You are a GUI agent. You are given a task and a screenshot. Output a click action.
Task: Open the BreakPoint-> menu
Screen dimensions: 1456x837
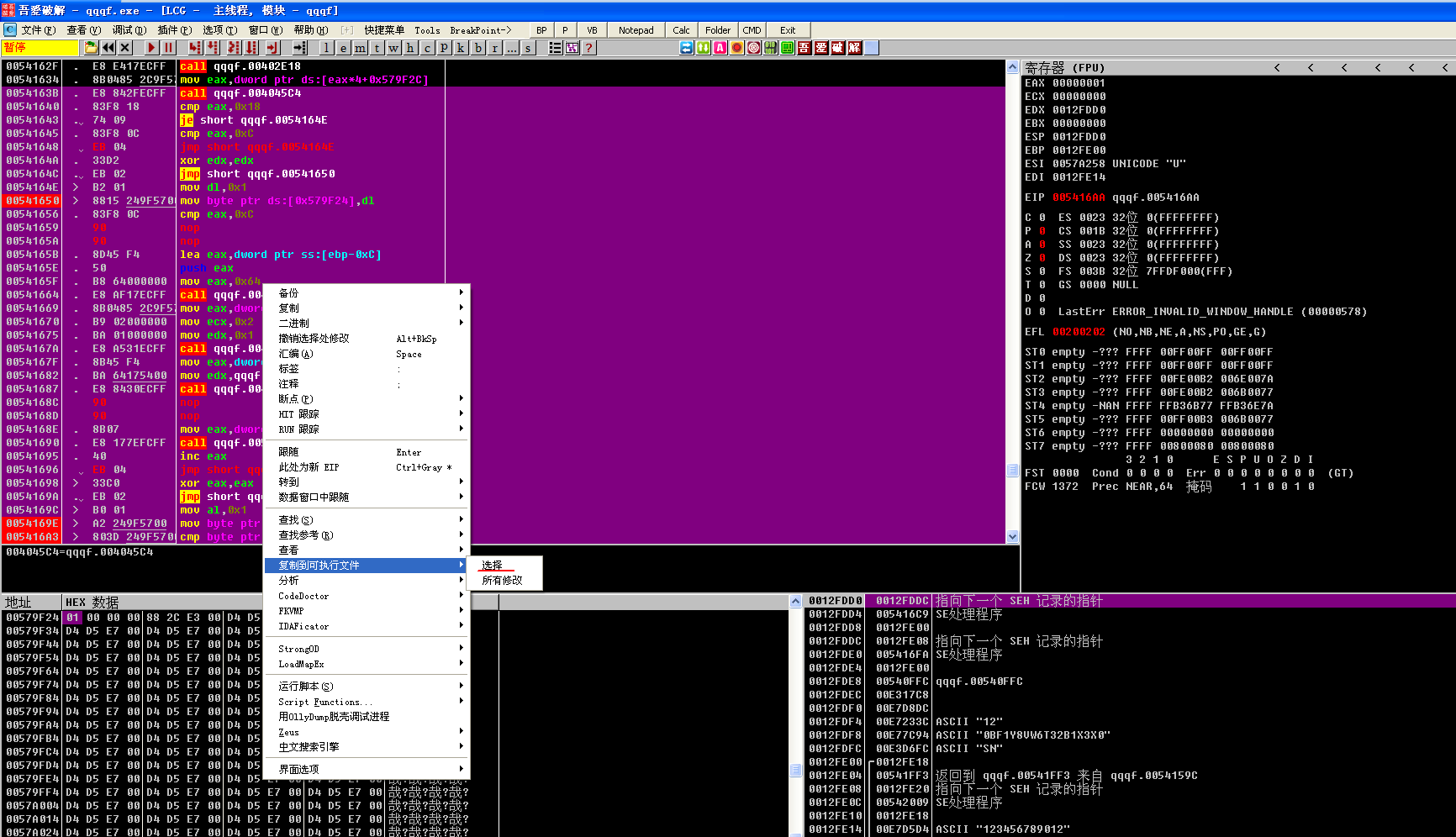480,30
